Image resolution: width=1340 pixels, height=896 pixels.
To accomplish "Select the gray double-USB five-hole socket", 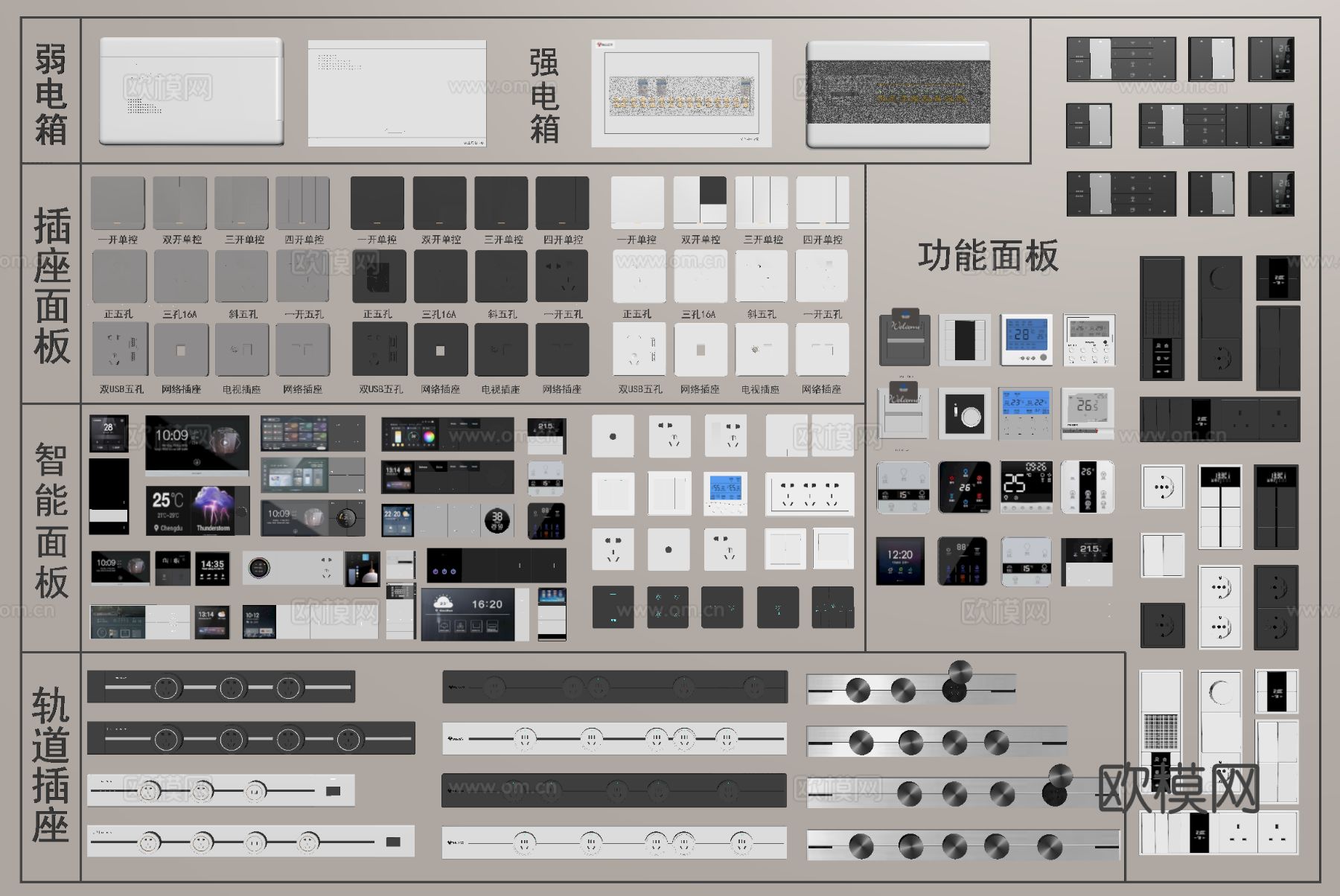I will (x=120, y=349).
